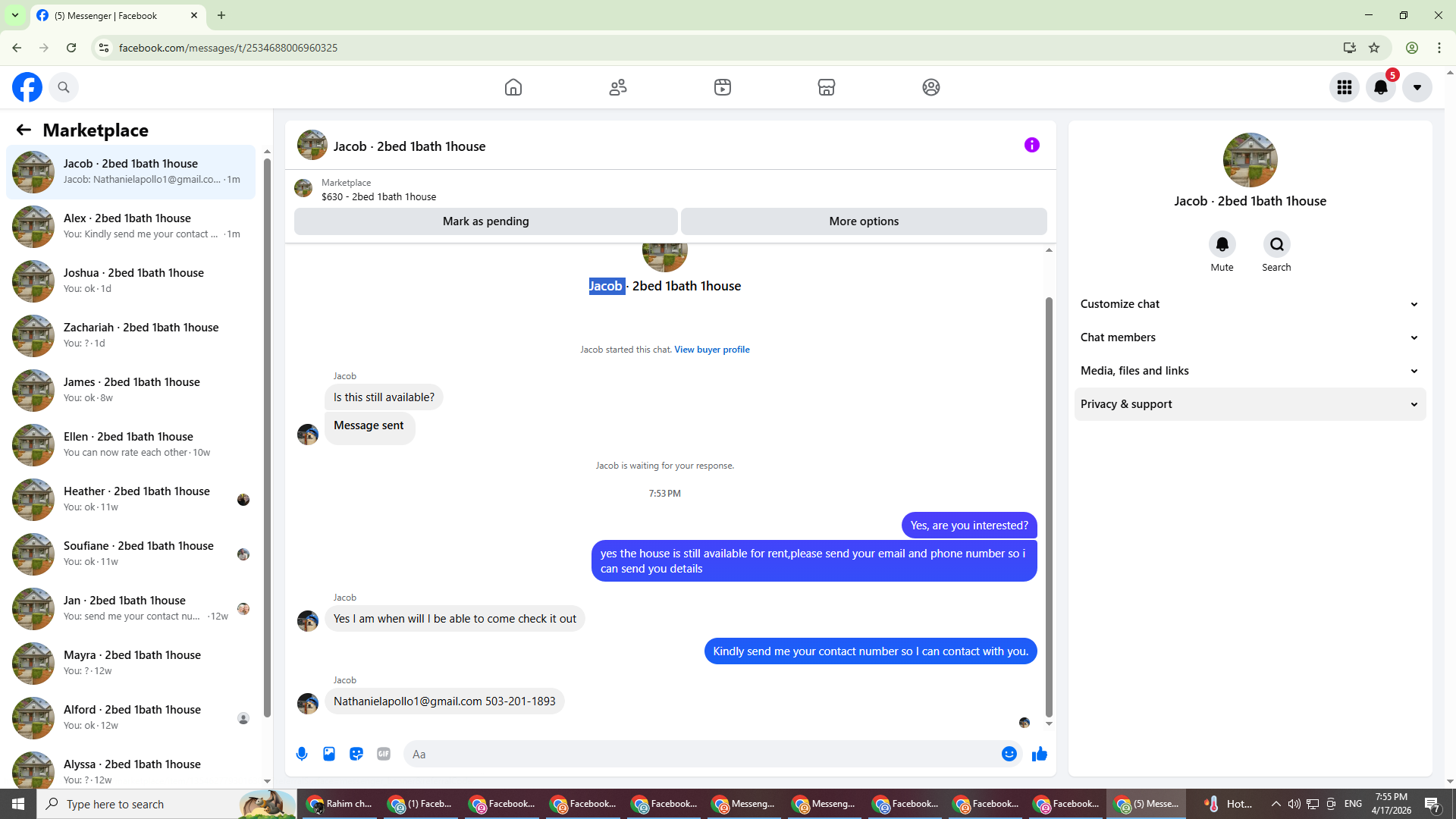The height and width of the screenshot is (819, 1456).
Task: Attach a photo with the image icon
Action: click(329, 754)
